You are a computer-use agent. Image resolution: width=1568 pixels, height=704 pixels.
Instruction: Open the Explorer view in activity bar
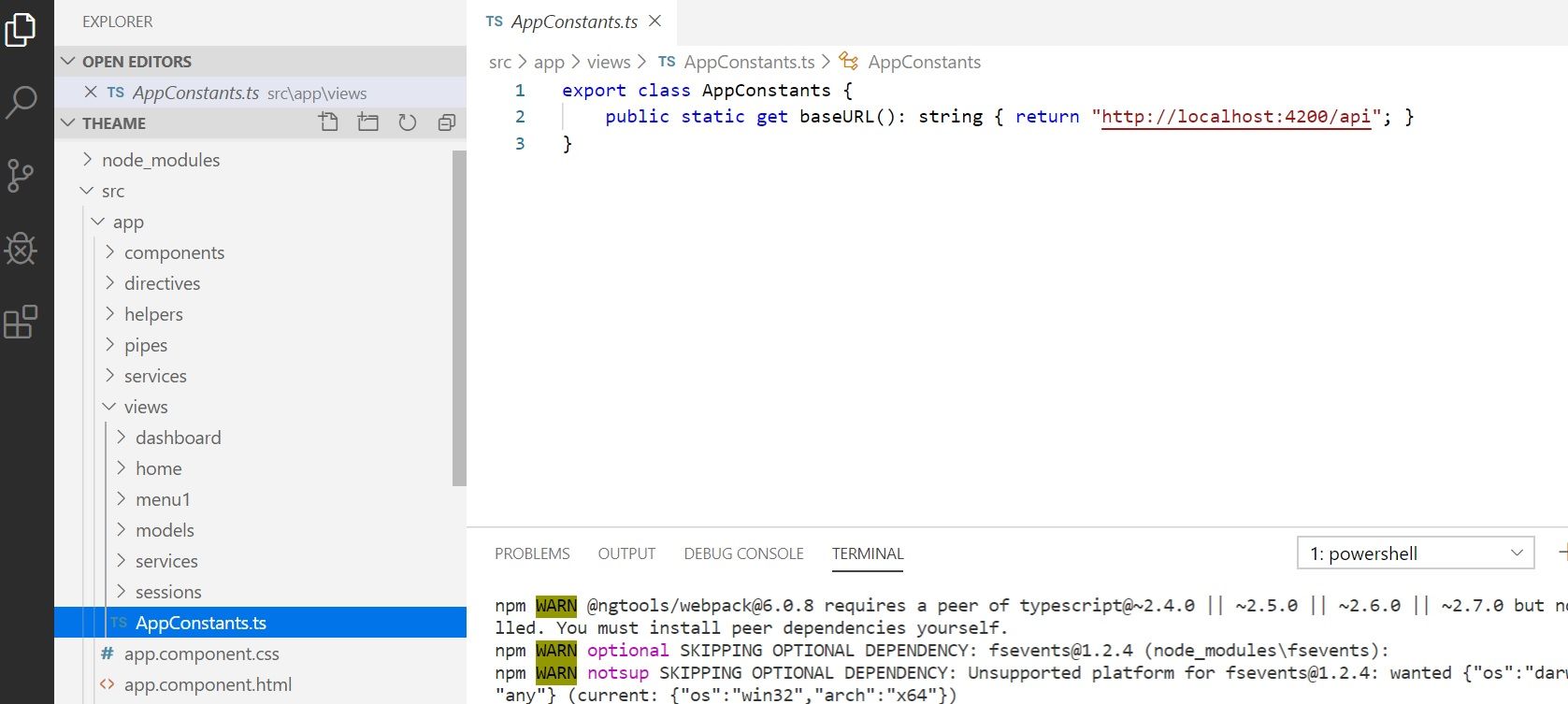click(x=21, y=30)
